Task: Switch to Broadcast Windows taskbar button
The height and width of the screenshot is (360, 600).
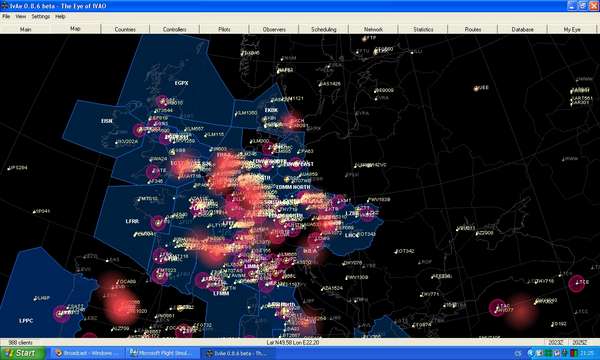Action: (87, 353)
